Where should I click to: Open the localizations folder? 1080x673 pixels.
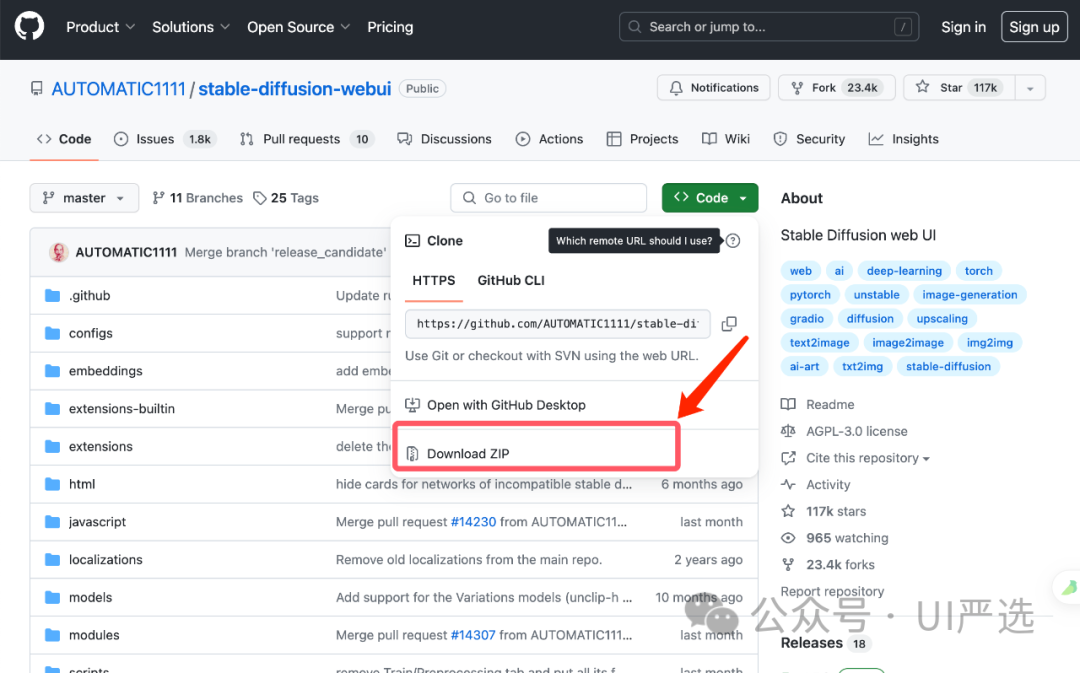(105, 560)
